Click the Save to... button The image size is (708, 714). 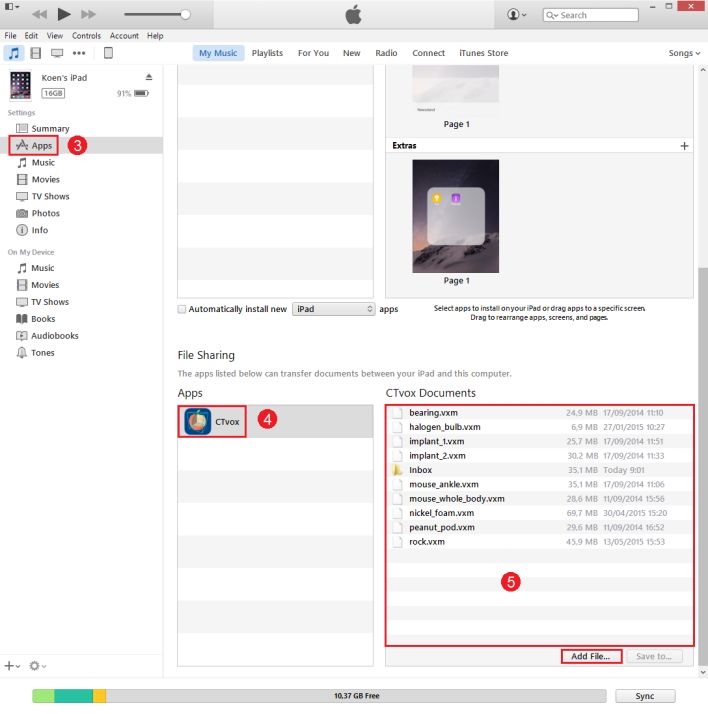(654, 656)
